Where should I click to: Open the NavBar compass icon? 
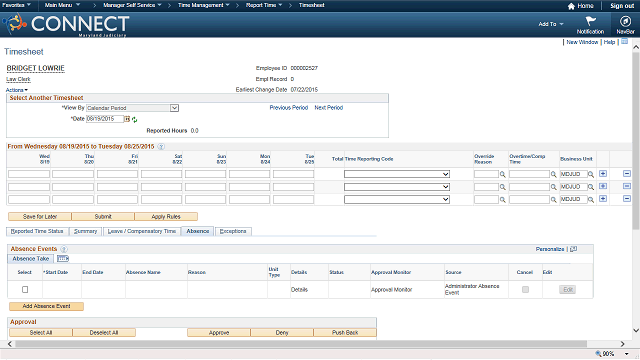coord(625,21)
